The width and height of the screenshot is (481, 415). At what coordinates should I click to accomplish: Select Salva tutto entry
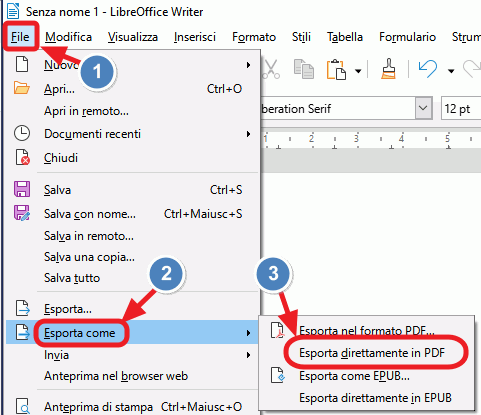pos(72,278)
